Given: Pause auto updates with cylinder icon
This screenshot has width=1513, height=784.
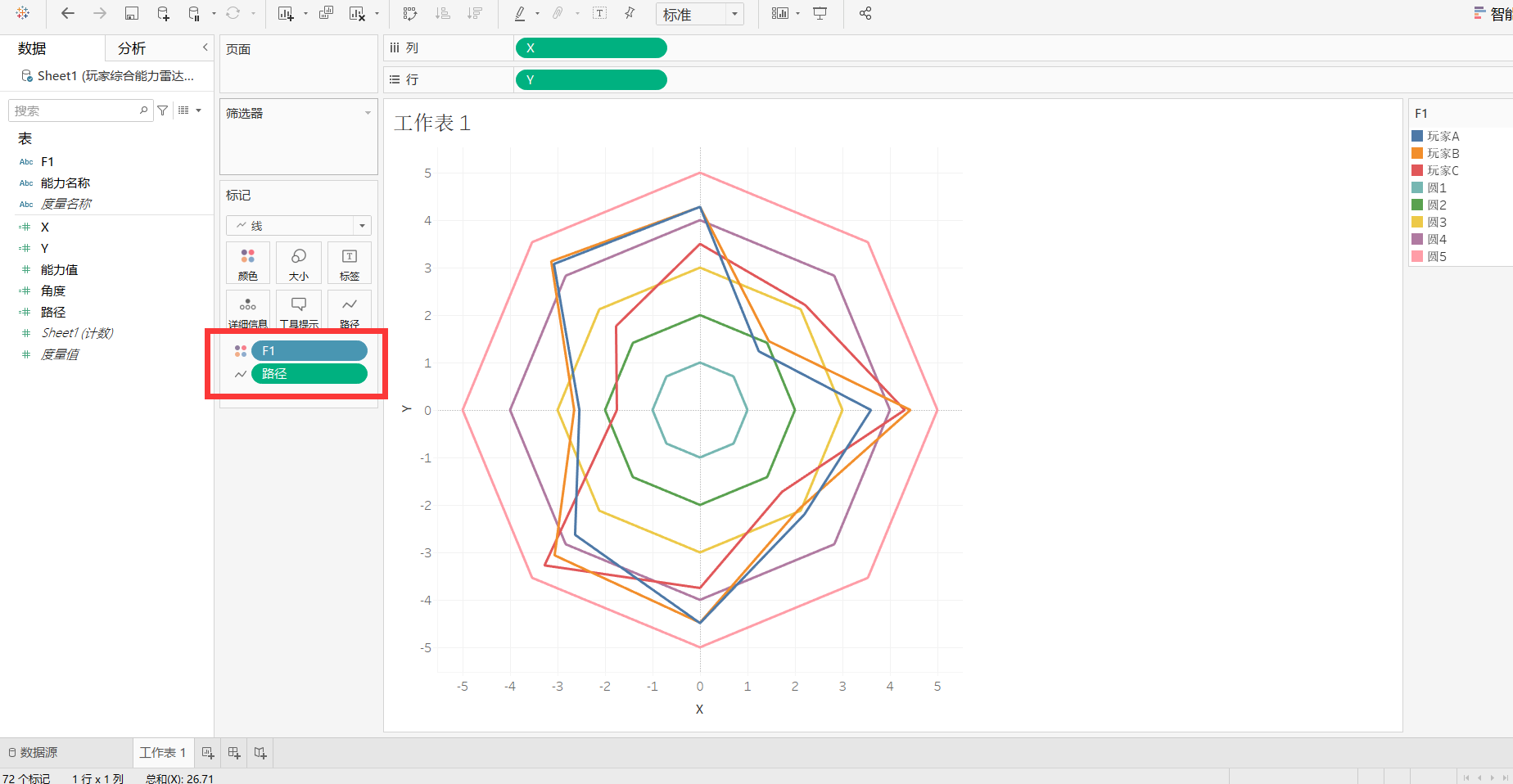Looking at the screenshot, I should click(194, 13).
